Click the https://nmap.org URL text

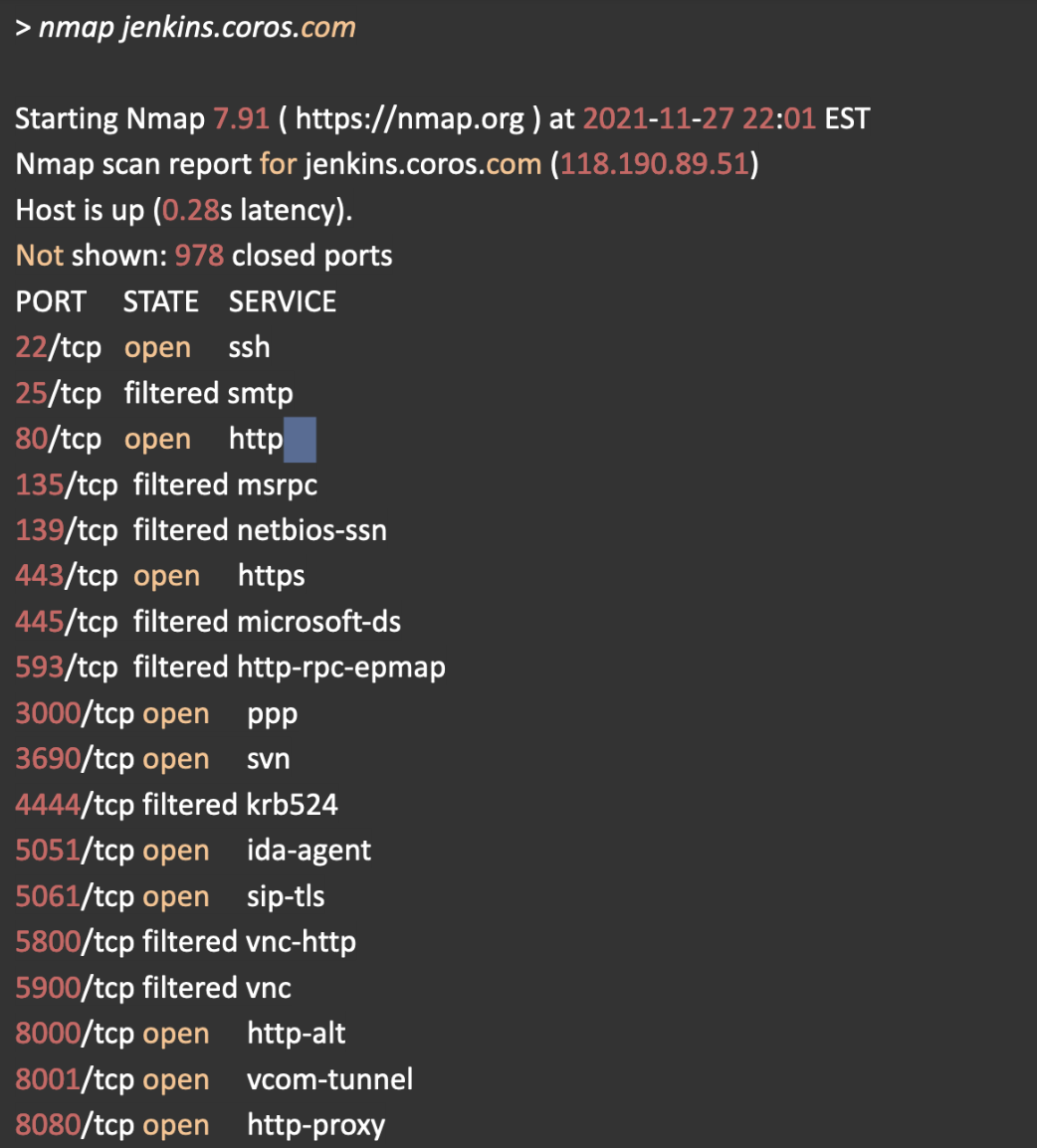(x=410, y=118)
